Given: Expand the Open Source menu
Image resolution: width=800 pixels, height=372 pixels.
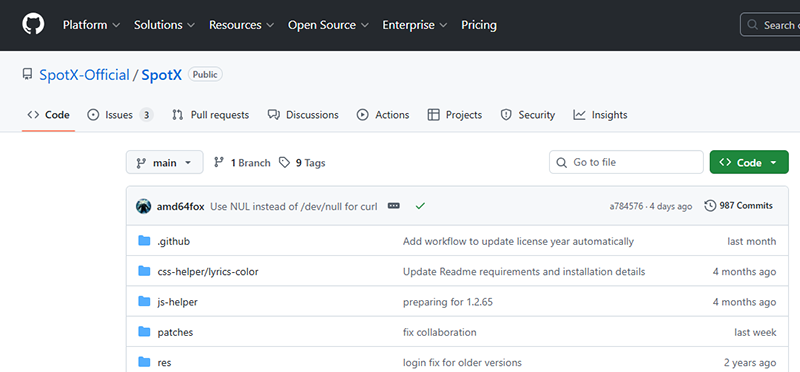Looking at the screenshot, I should click(328, 25).
